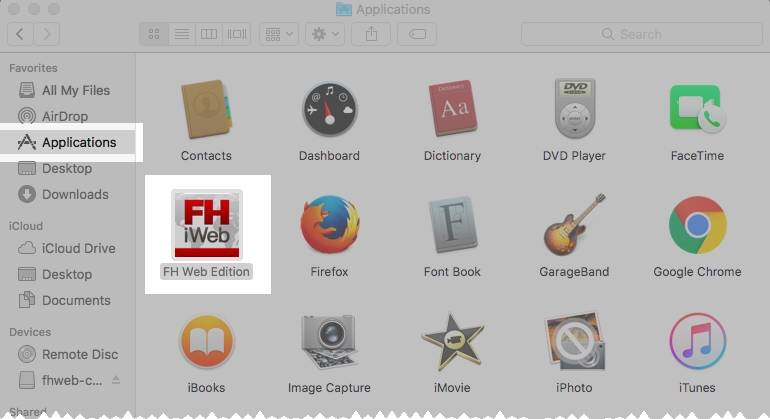Click the Google Chrome label text

click(x=697, y=272)
